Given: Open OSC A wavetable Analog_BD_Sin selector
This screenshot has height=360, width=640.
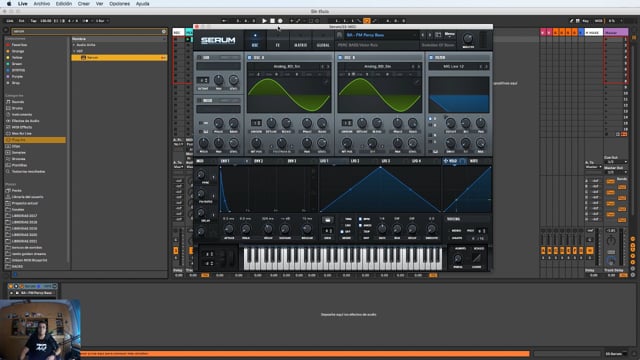Looking at the screenshot, I should pos(286,66).
